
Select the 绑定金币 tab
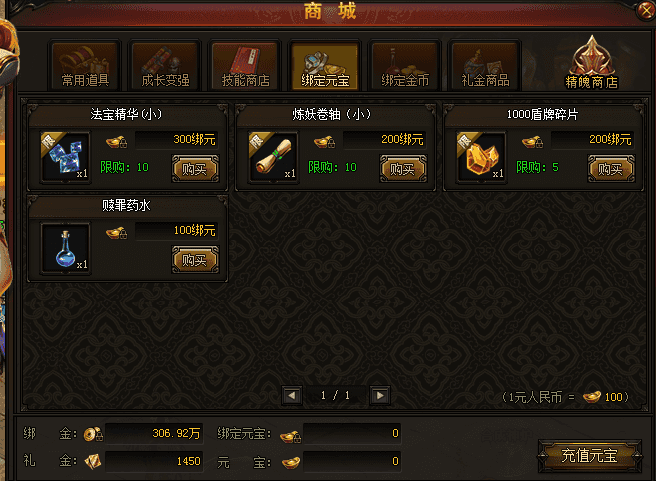405,66
